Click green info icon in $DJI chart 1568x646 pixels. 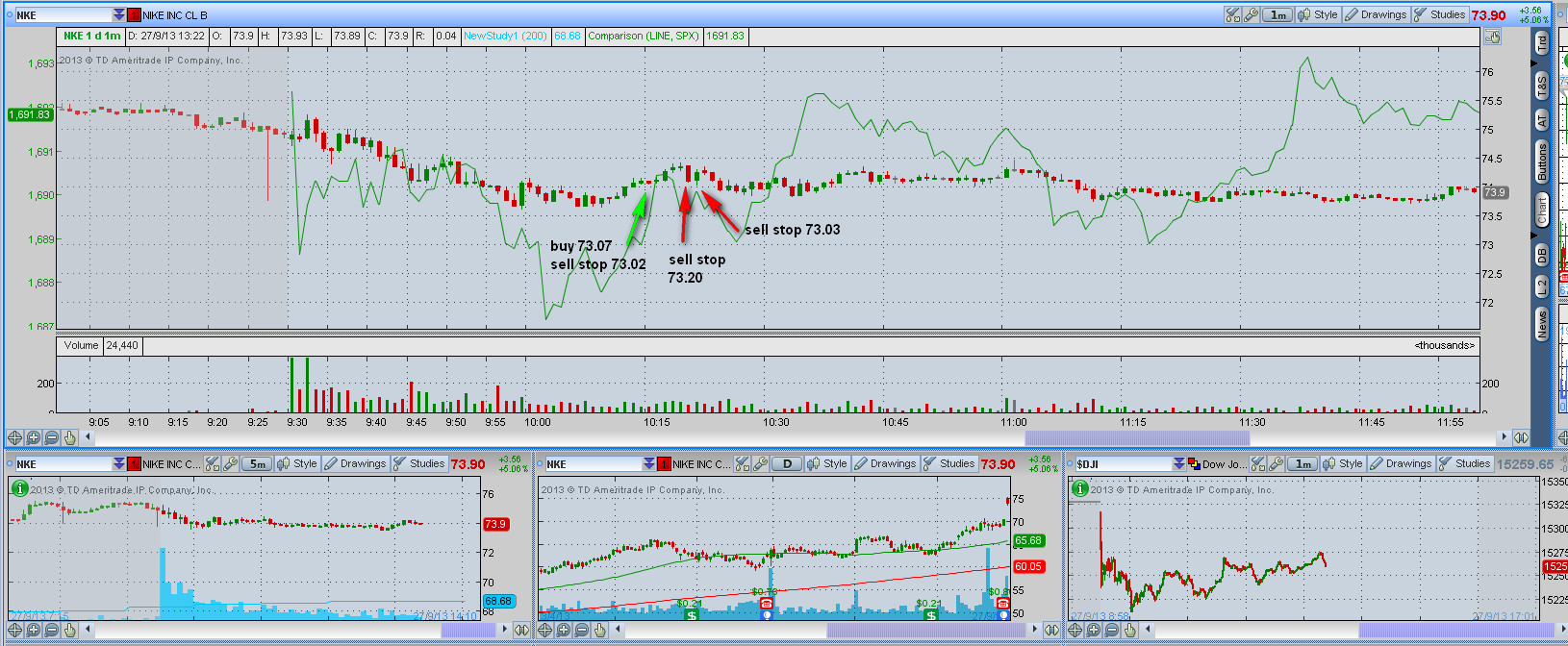(1080, 488)
